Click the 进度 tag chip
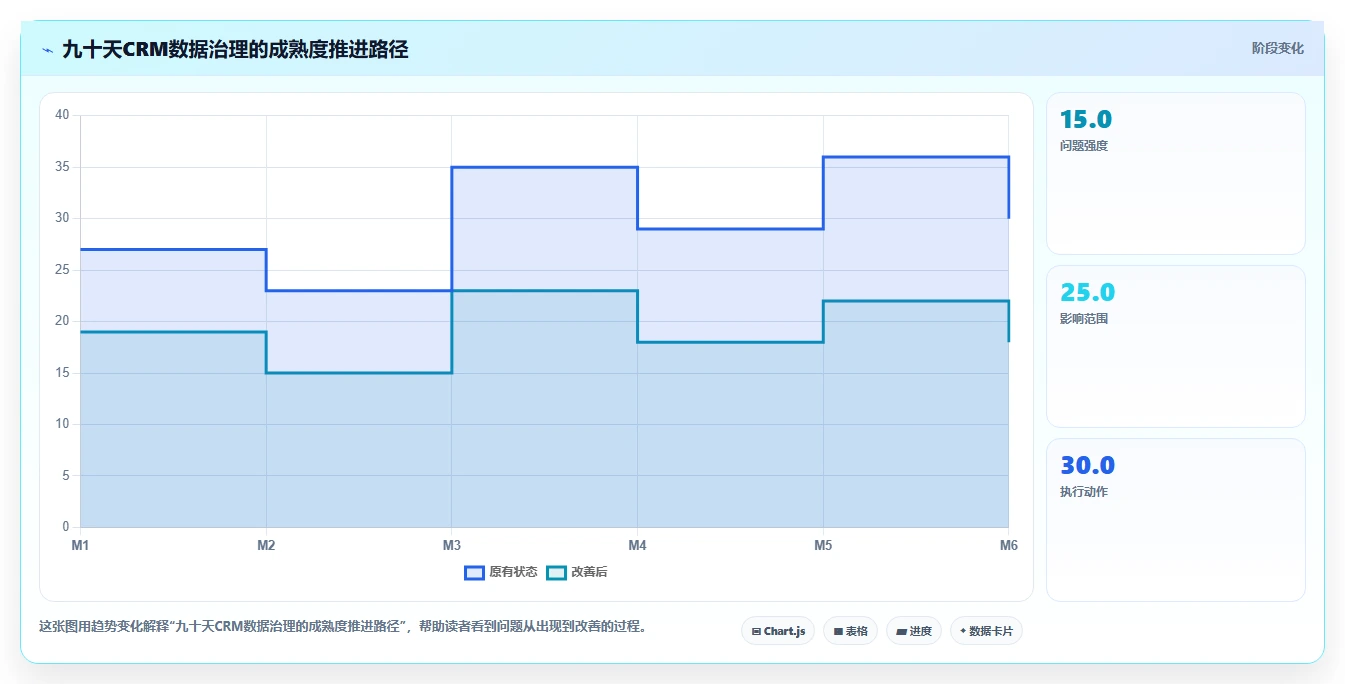Viewport: 1345px width, 684px height. point(914,631)
